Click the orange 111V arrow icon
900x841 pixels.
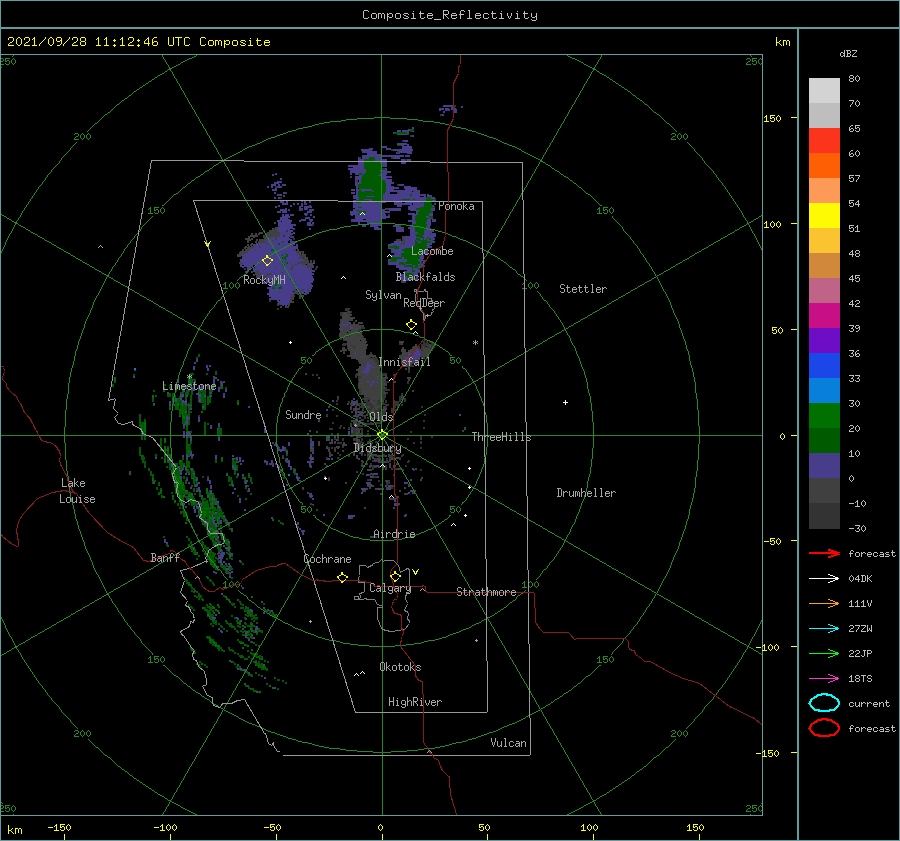click(824, 603)
